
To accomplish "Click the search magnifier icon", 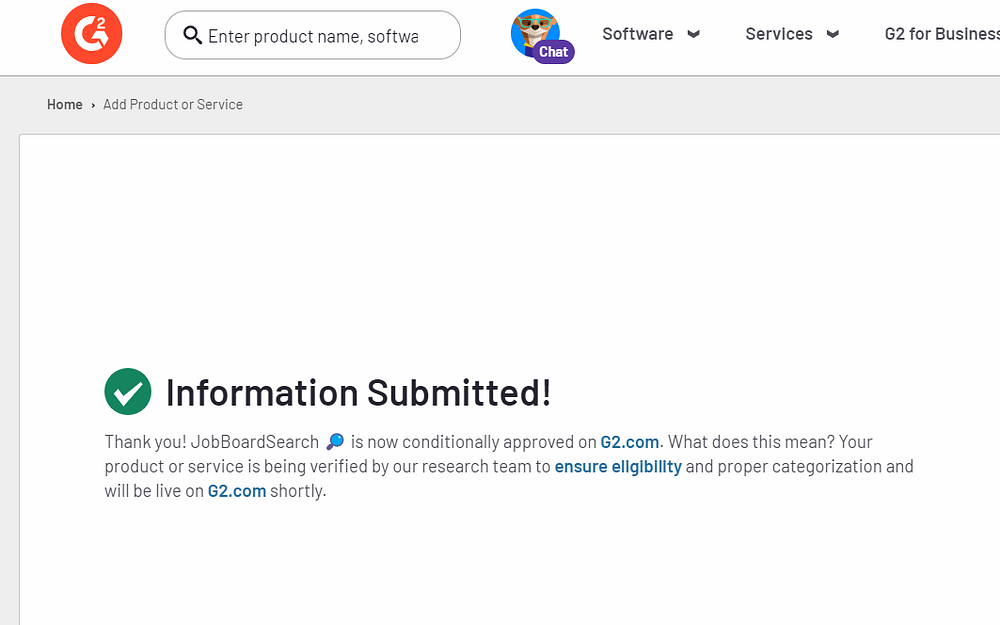I will (x=193, y=36).
